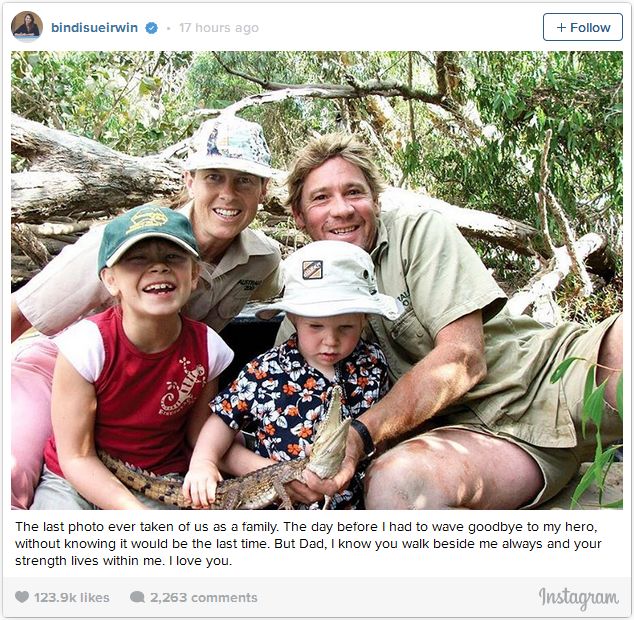Click the blue verified badge icon
The image size is (634, 620).
point(152,28)
